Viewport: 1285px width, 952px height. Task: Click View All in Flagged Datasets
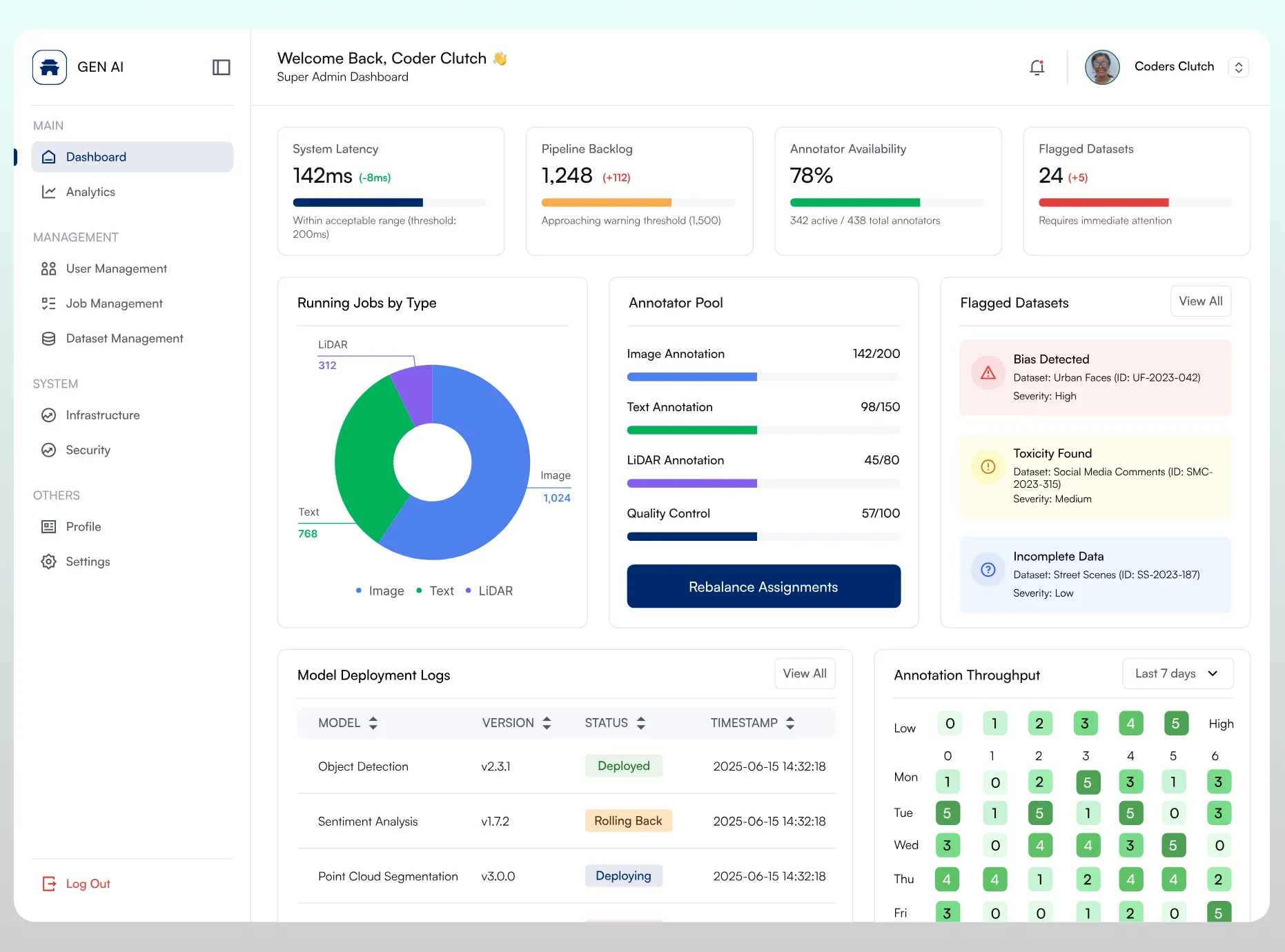pos(1201,301)
